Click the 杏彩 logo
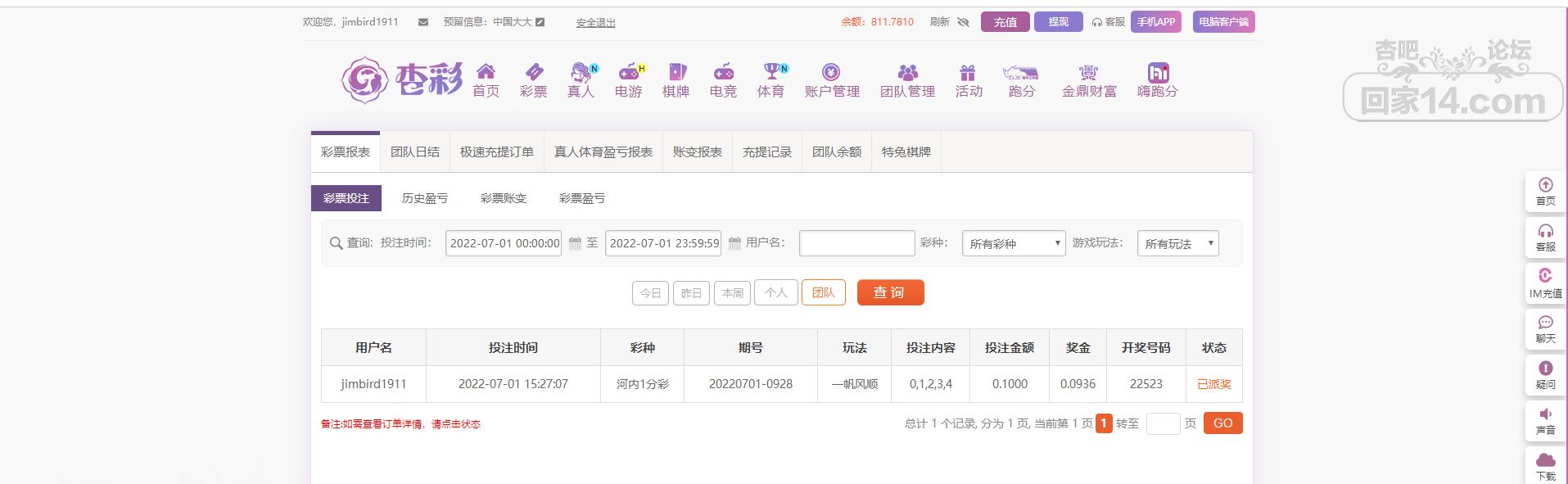 point(401,79)
